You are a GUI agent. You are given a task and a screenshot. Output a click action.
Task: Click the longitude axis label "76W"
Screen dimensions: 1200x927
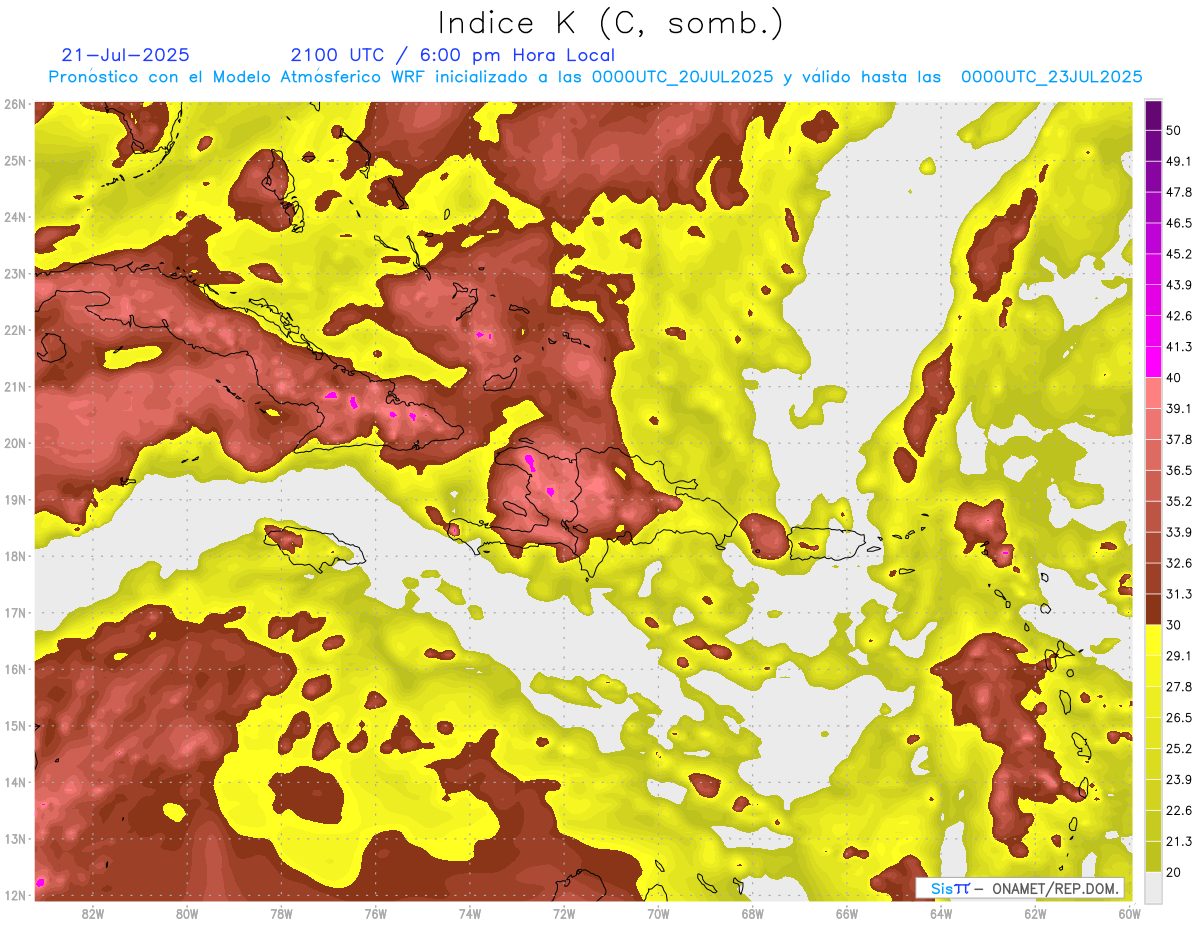(x=375, y=913)
